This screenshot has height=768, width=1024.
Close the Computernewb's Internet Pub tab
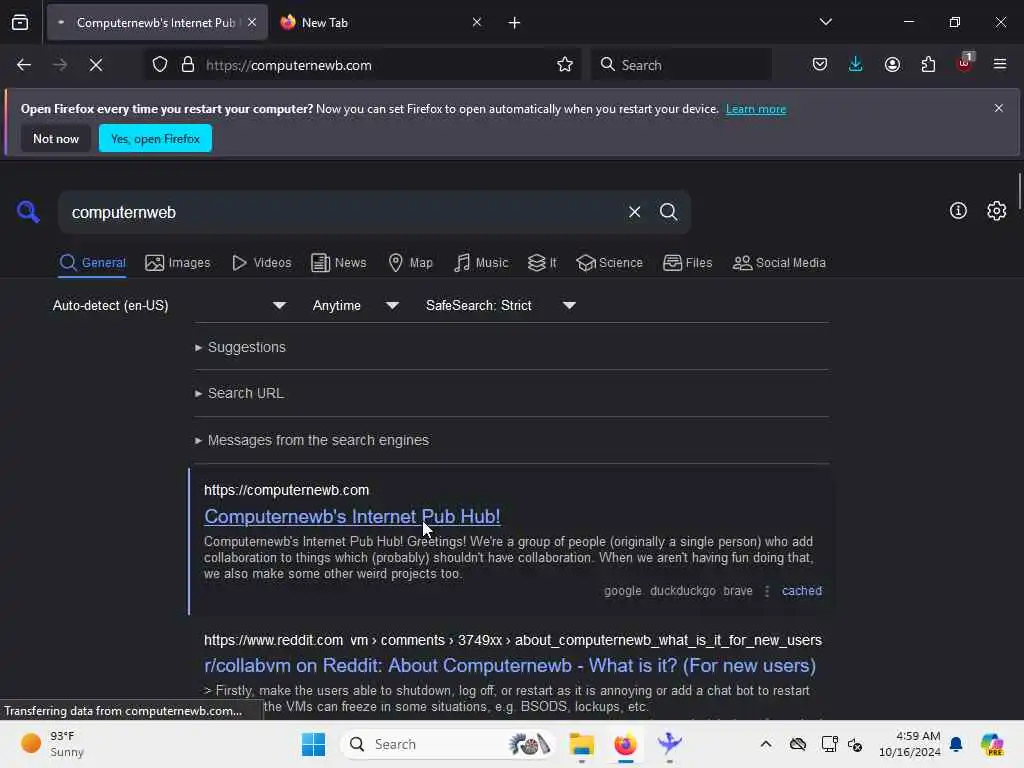pos(252,22)
